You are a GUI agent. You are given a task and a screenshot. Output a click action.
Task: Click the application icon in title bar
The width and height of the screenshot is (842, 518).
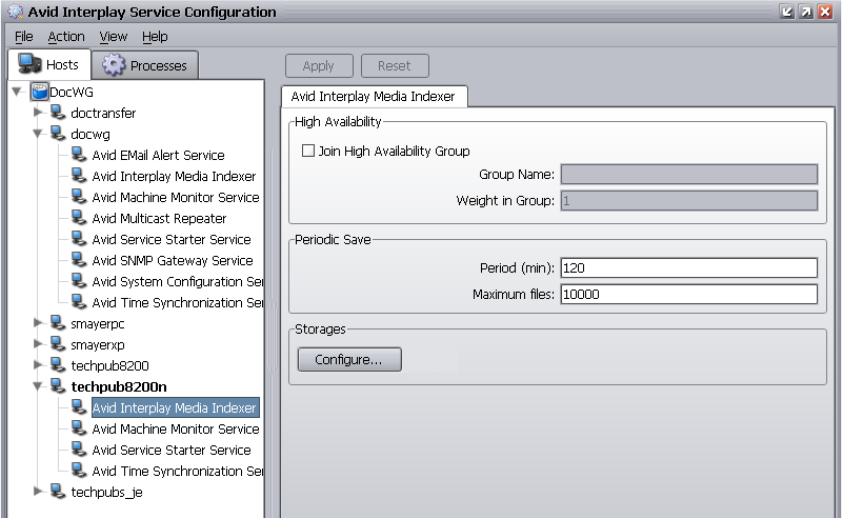pyautogui.click(x=16, y=11)
